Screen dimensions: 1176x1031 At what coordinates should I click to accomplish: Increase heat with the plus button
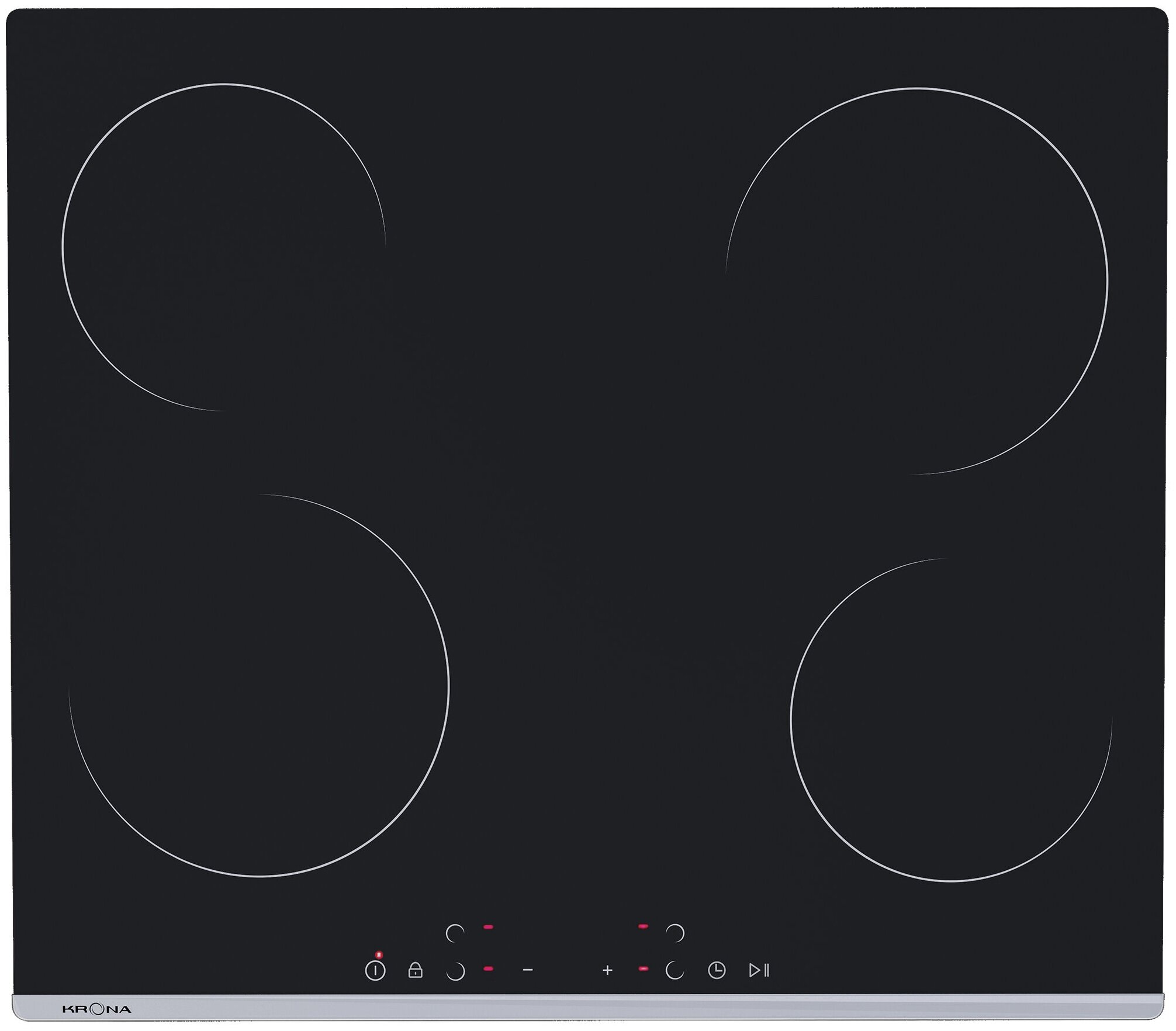pos(607,971)
